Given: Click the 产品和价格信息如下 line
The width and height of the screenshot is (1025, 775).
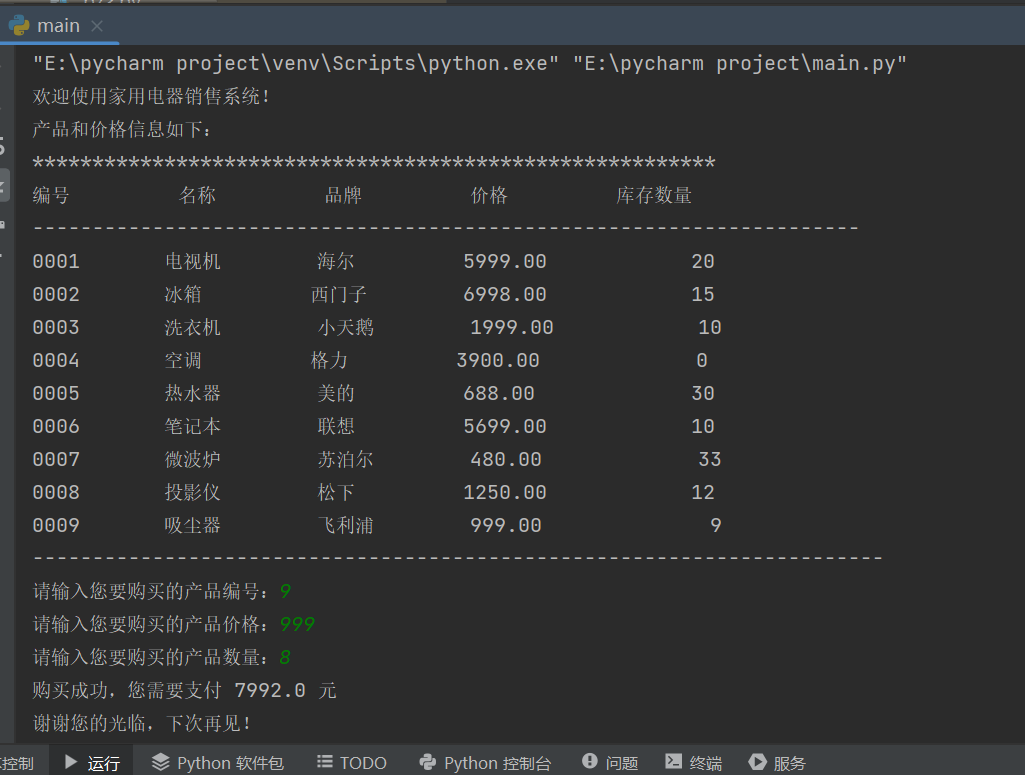Looking at the screenshot, I should tap(122, 129).
